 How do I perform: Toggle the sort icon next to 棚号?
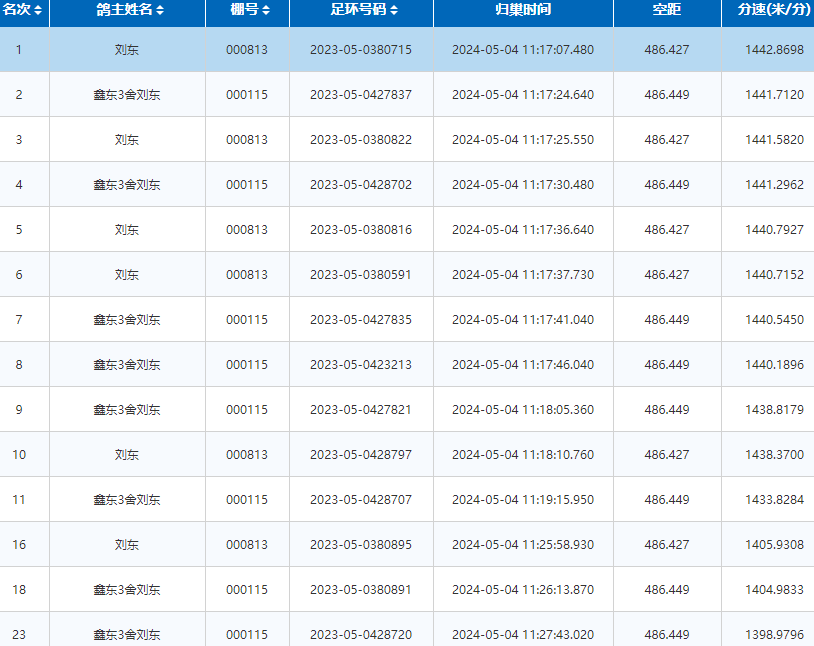[265, 10]
